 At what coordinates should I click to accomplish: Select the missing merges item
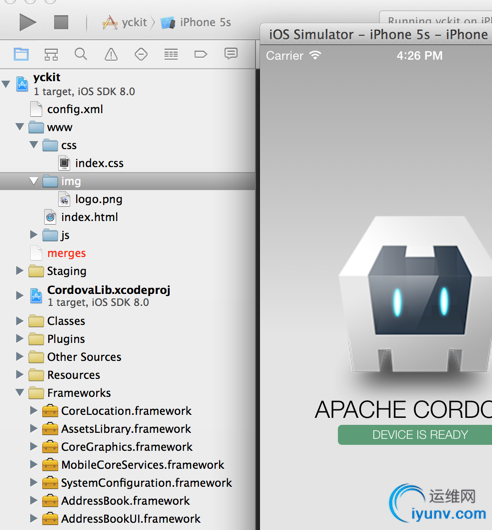(67, 253)
